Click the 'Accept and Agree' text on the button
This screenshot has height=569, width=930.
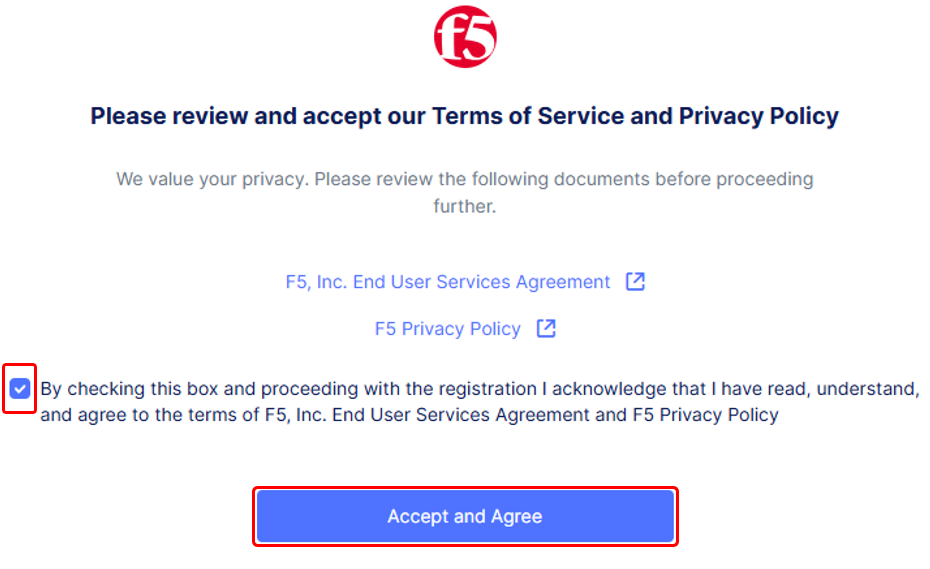pos(465,517)
